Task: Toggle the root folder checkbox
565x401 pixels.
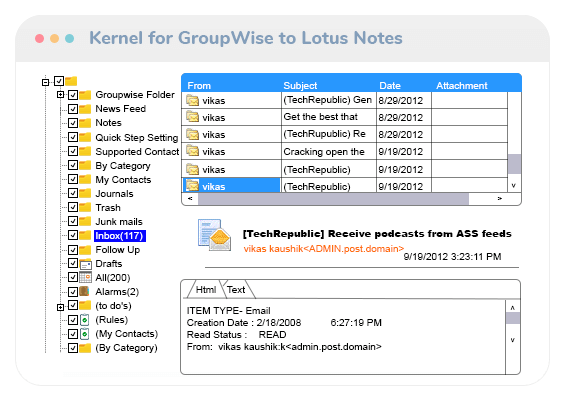Action: (x=59, y=81)
